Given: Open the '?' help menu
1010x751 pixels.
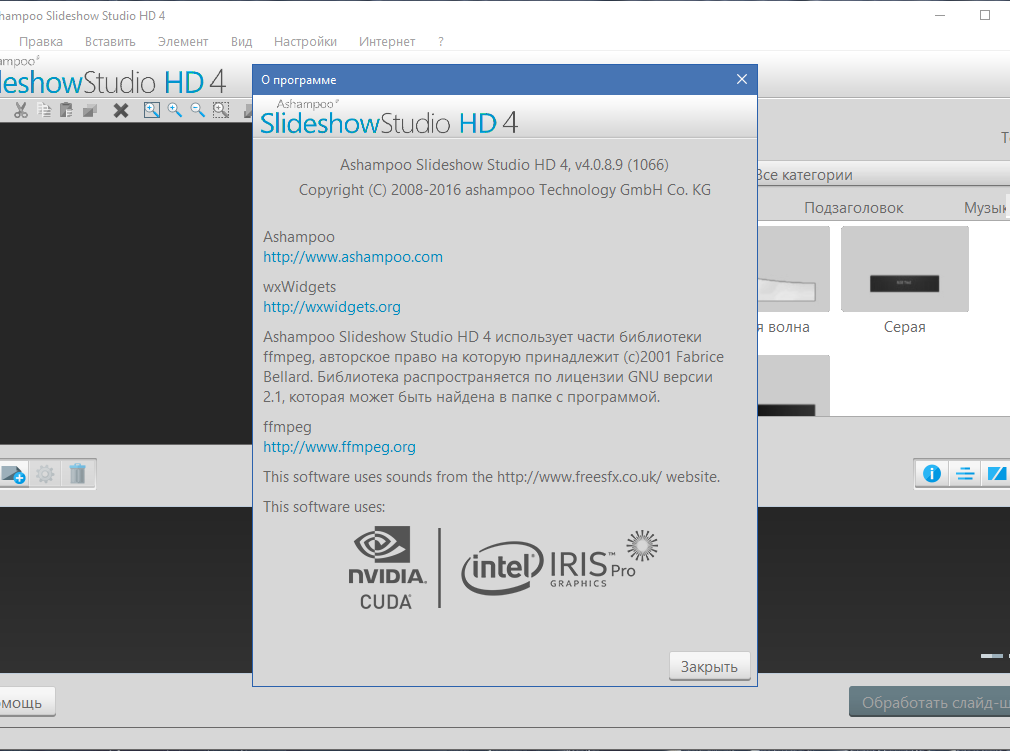Looking at the screenshot, I should point(441,41).
